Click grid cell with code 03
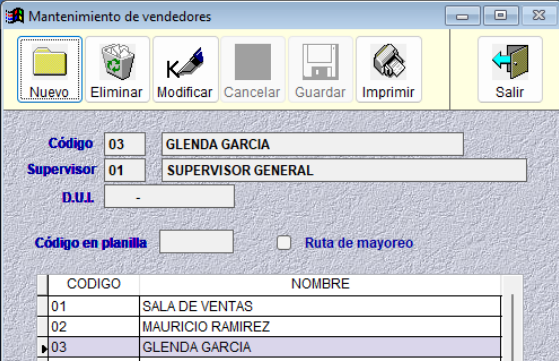This screenshot has height=361, width=559. (94, 347)
